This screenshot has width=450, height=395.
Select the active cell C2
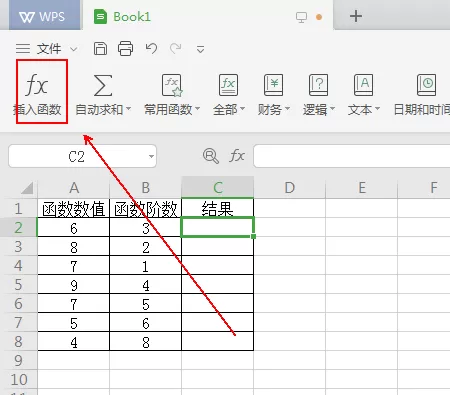[218, 227]
